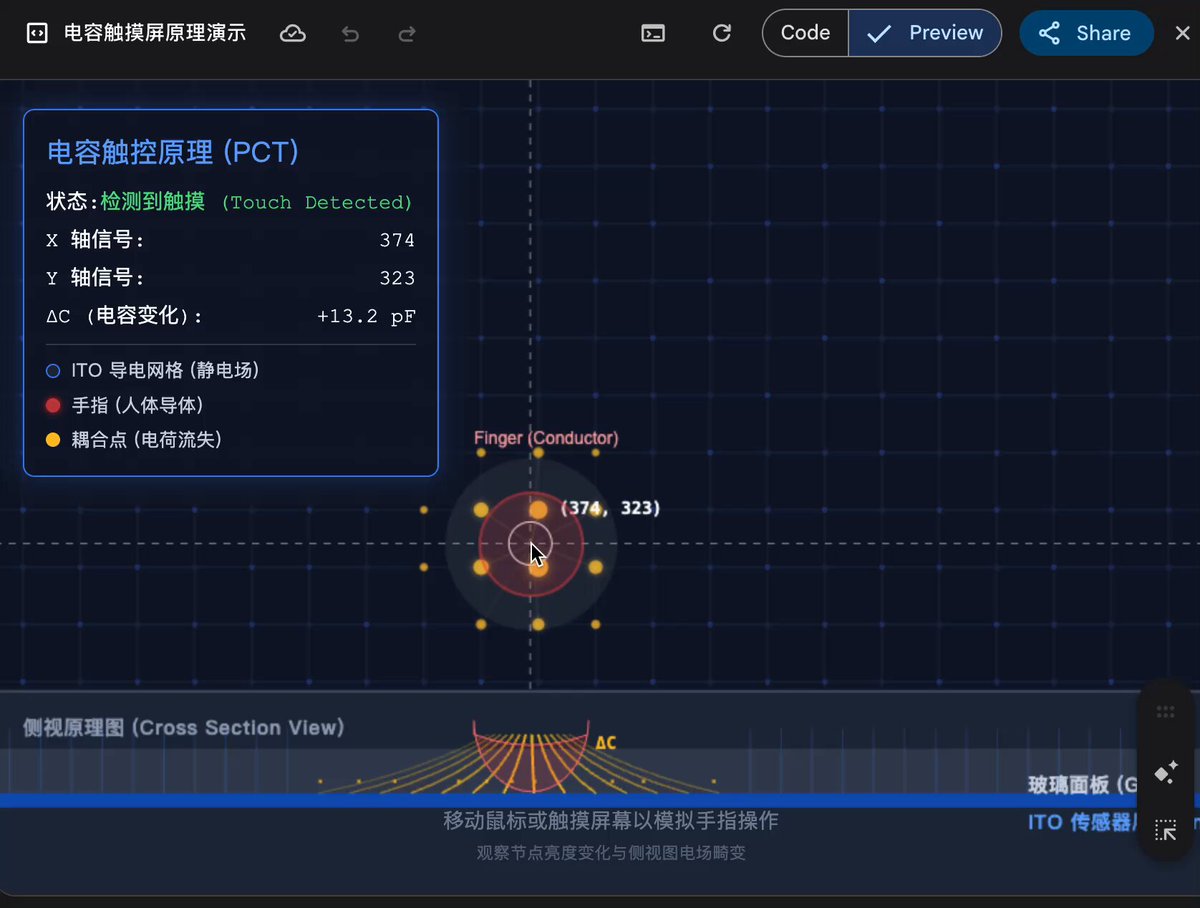Click the 手指 (人体导体) legend label
The height and width of the screenshot is (908, 1200).
pos(138,405)
